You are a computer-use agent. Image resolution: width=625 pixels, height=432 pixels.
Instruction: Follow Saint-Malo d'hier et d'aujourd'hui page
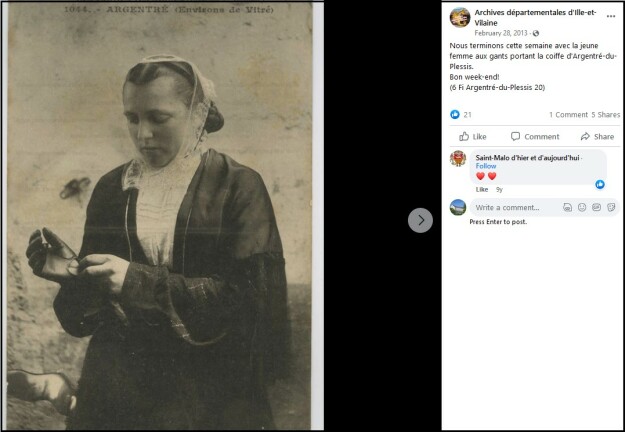(485, 166)
